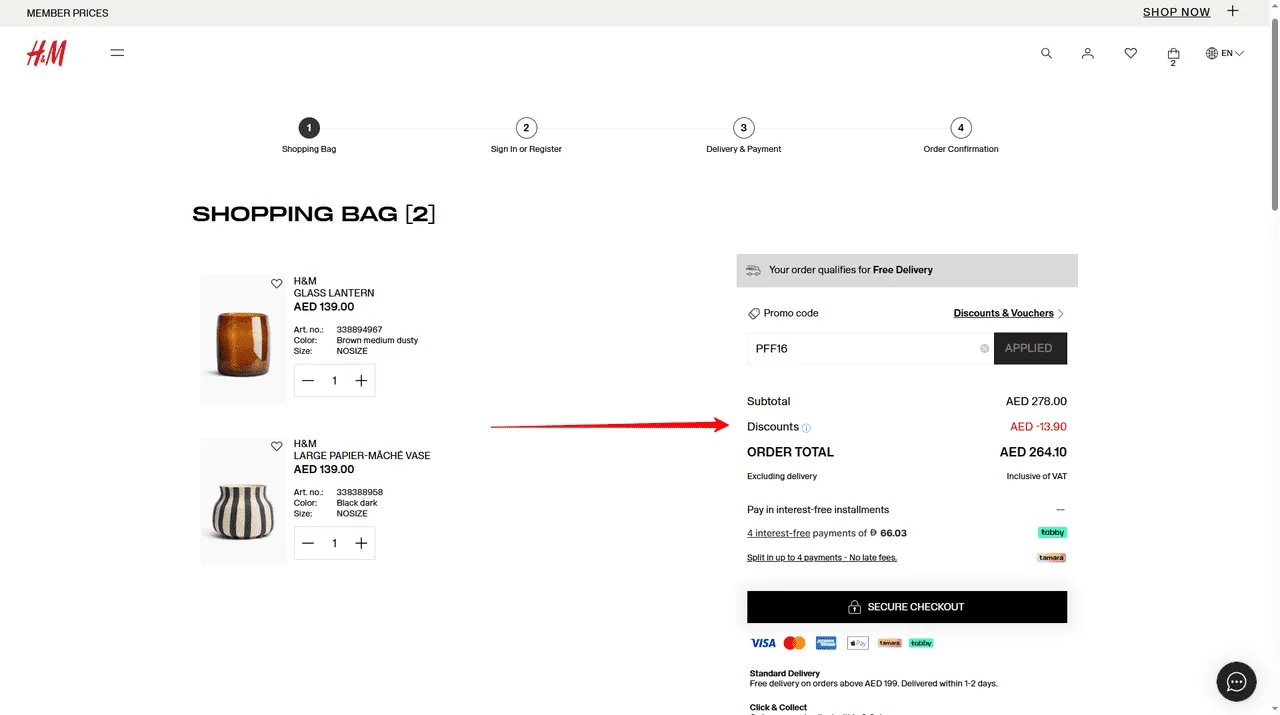Viewport: 1280px width, 715px height.
Task: Increase Glass Lantern quantity with plus stepper
Action: pyautogui.click(x=361, y=380)
